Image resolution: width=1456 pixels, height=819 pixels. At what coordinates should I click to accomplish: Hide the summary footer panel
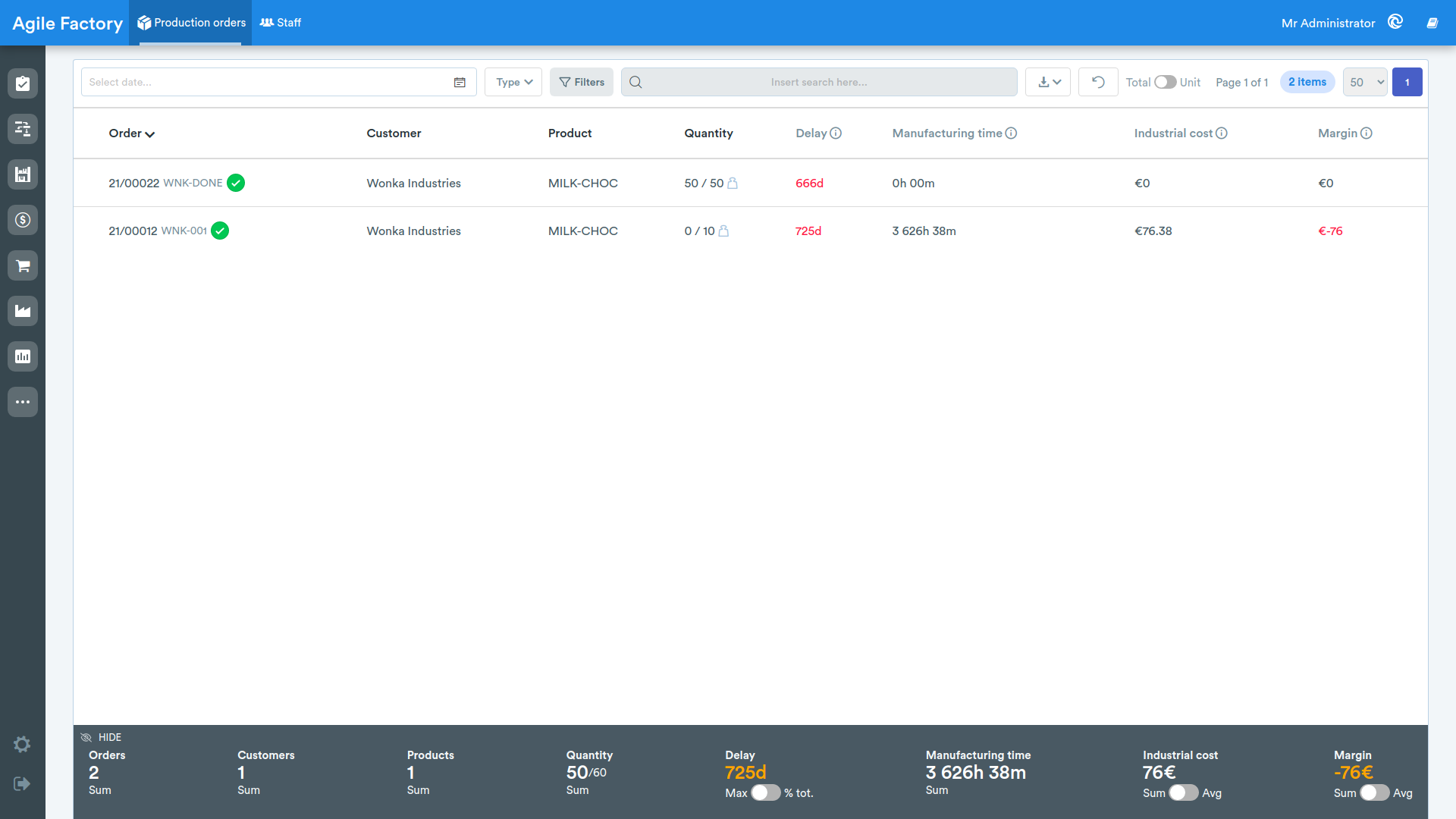click(x=101, y=737)
